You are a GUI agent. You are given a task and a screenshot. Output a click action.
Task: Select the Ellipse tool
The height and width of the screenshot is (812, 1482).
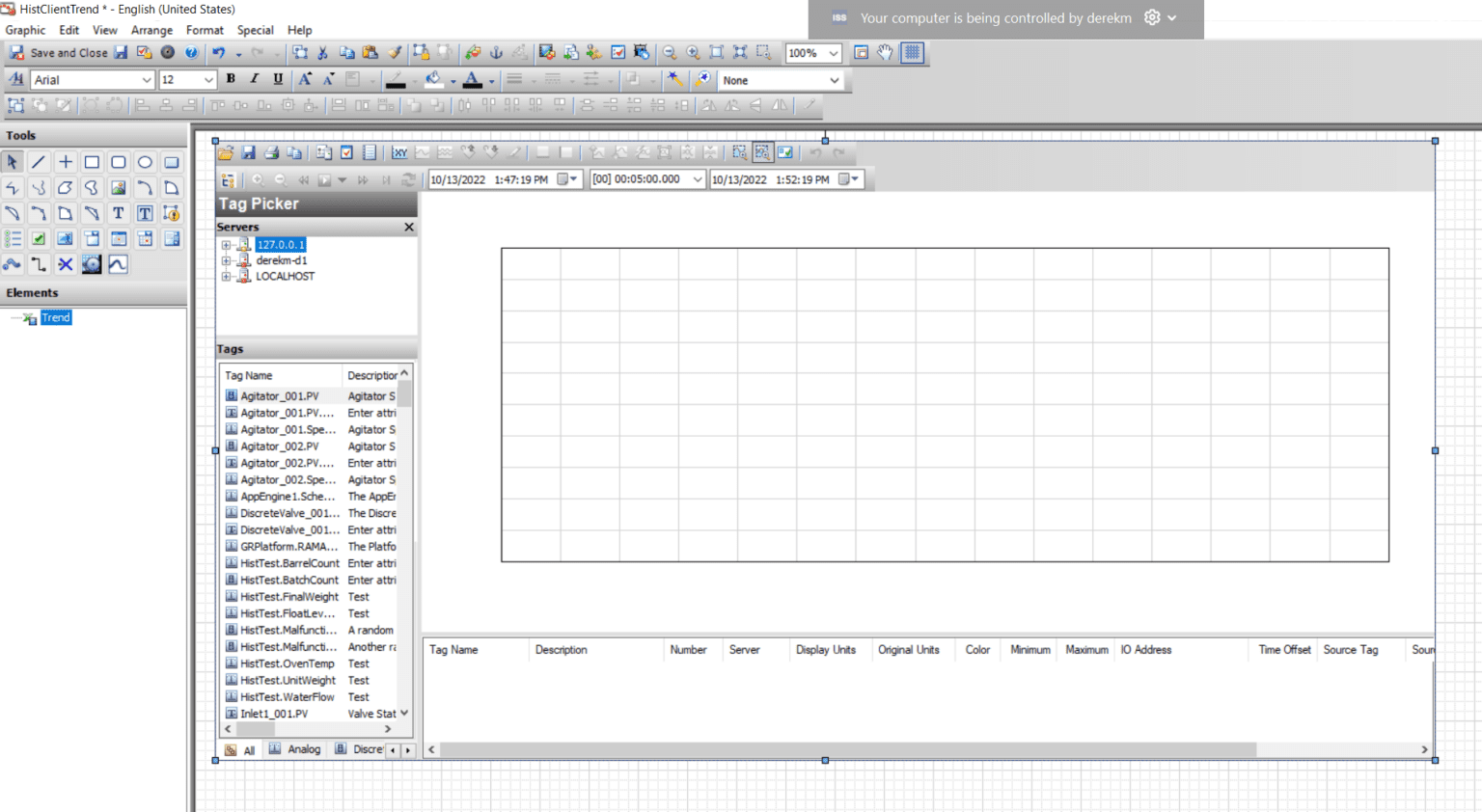click(143, 161)
